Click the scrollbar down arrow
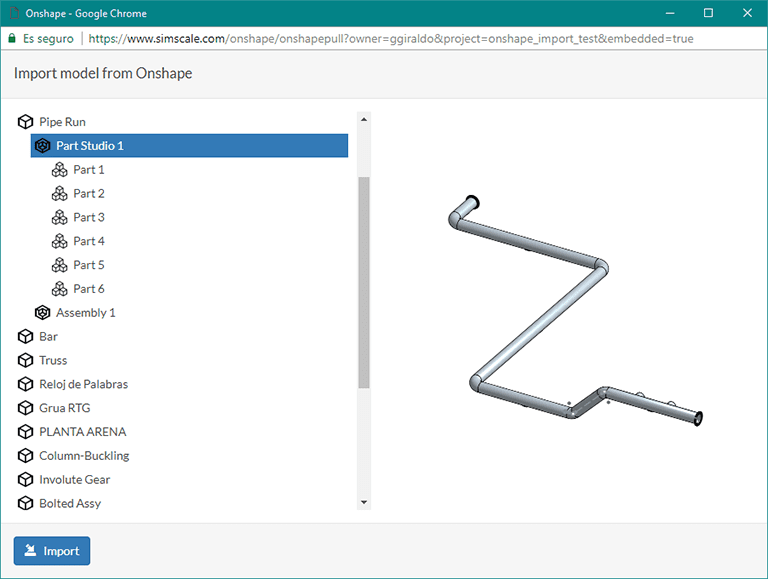 tap(363, 502)
